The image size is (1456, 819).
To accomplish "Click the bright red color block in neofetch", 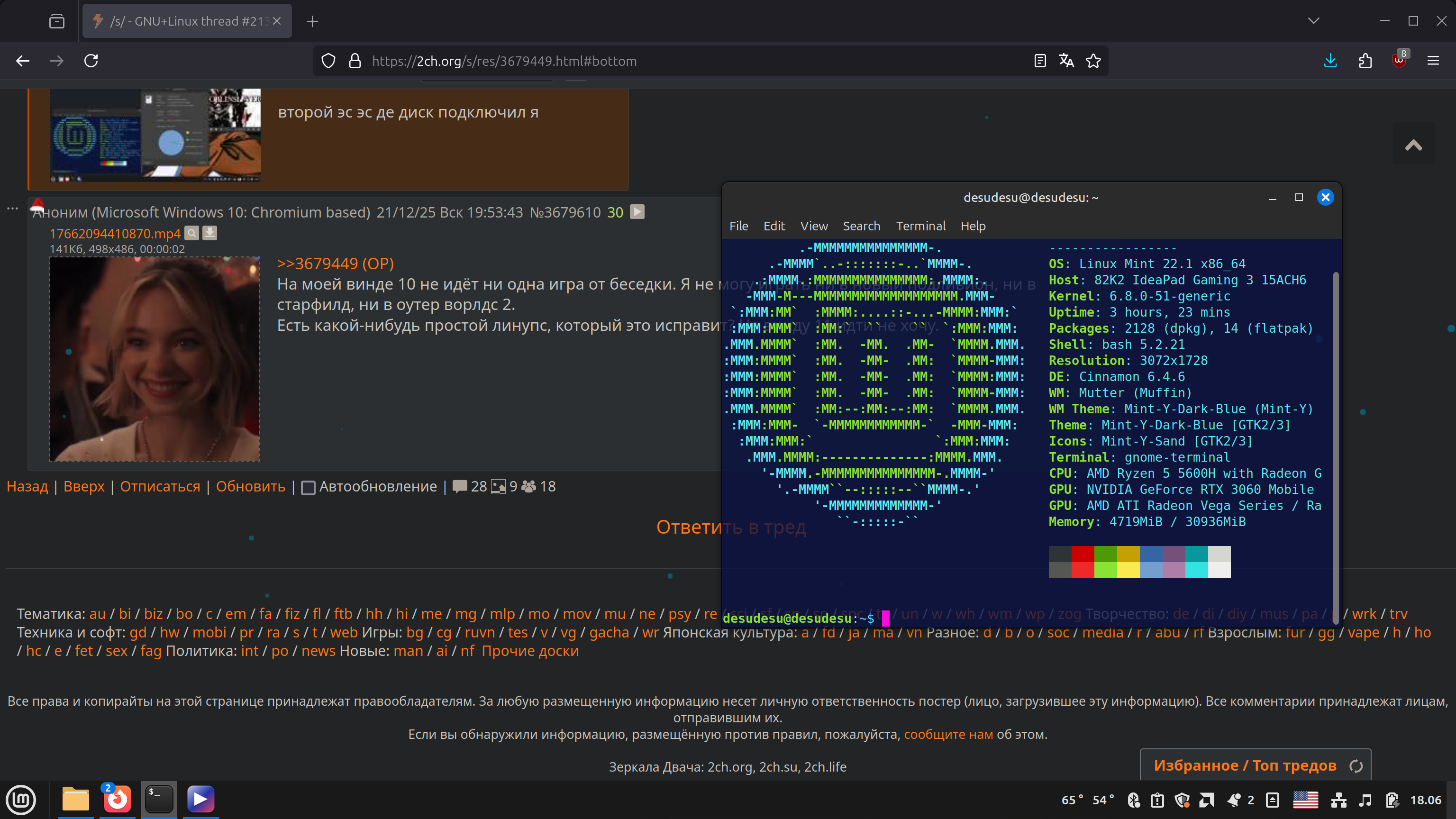I will (x=1083, y=570).
